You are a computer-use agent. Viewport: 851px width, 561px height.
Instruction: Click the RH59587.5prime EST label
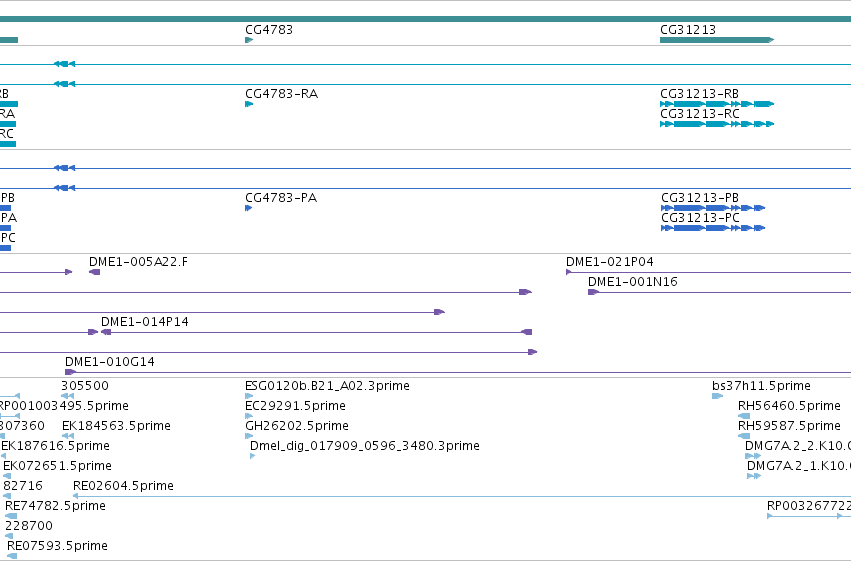tap(789, 426)
